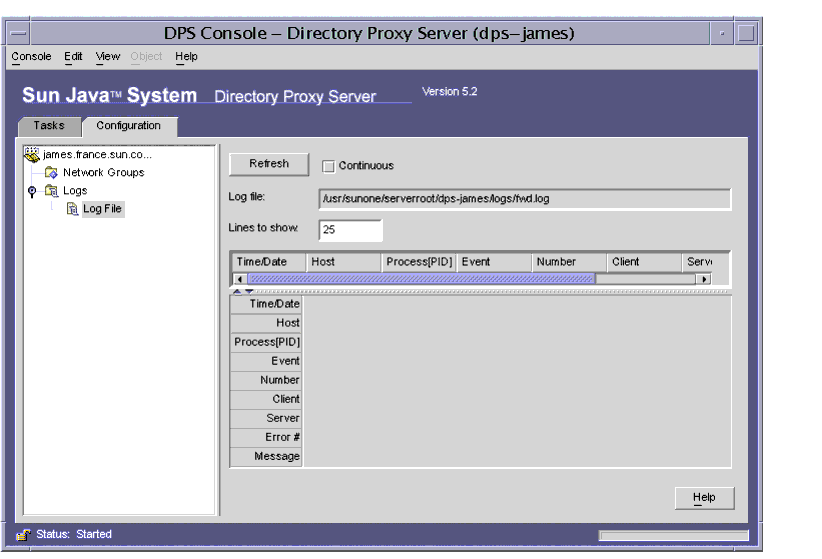Click the progress bar in status bar

[x=674, y=535]
